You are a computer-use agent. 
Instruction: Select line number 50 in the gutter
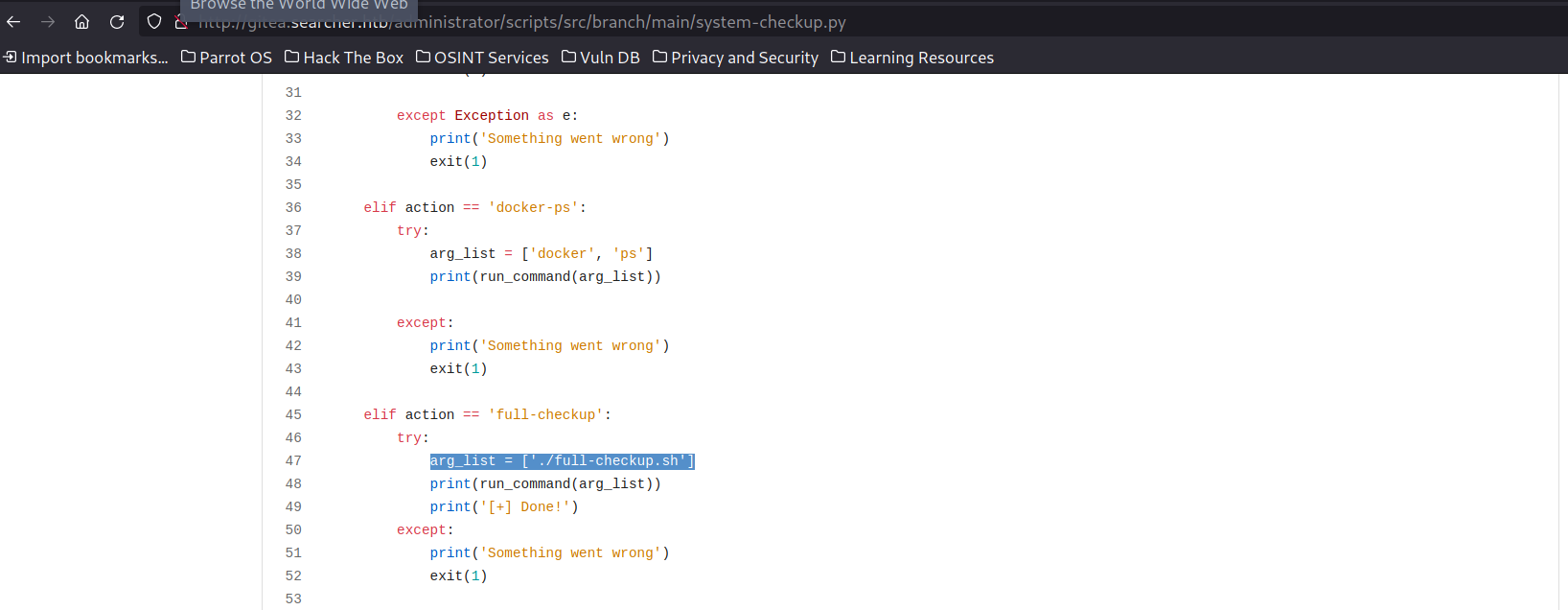click(x=293, y=529)
